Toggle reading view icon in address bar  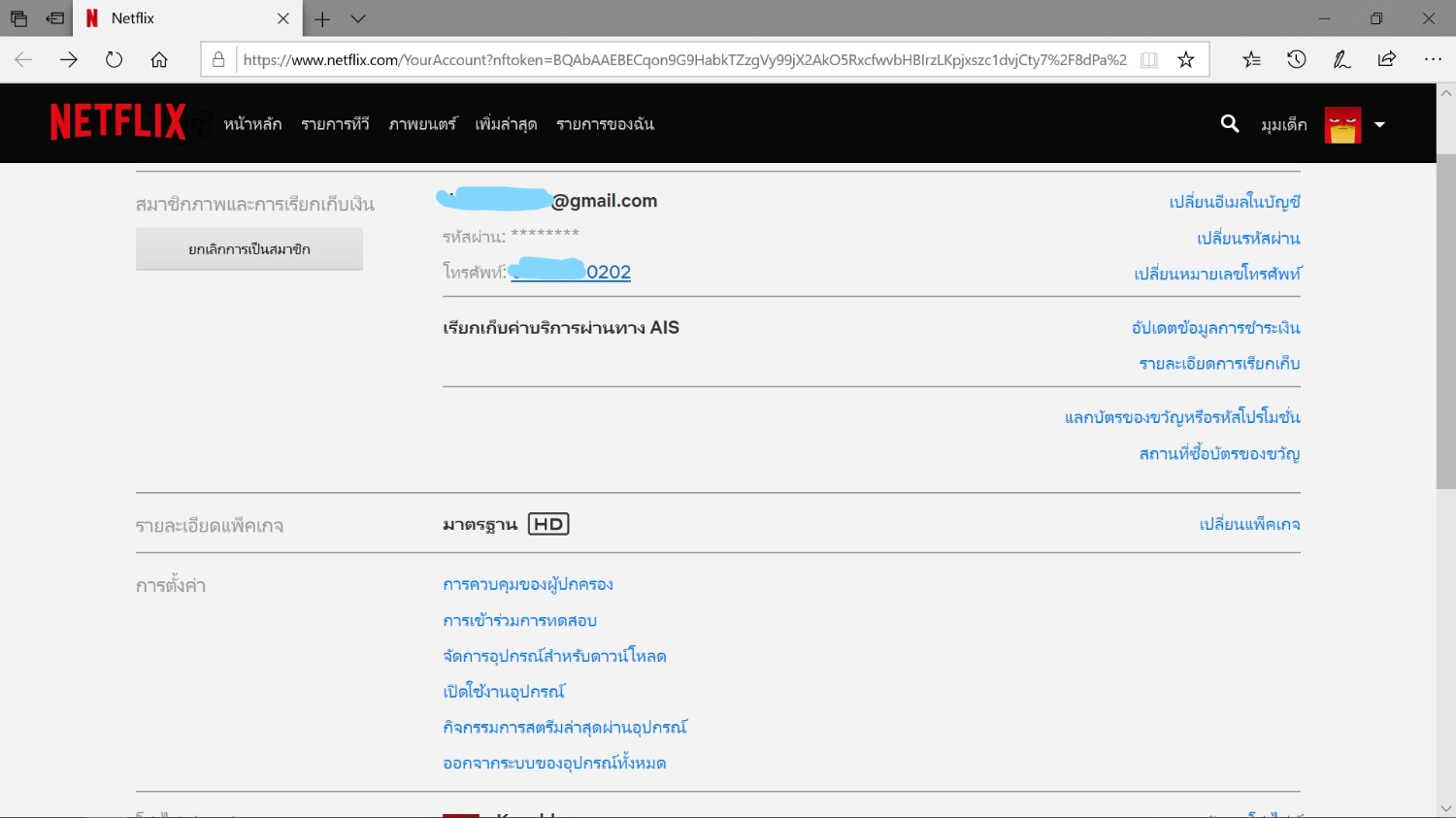pyautogui.click(x=1149, y=59)
